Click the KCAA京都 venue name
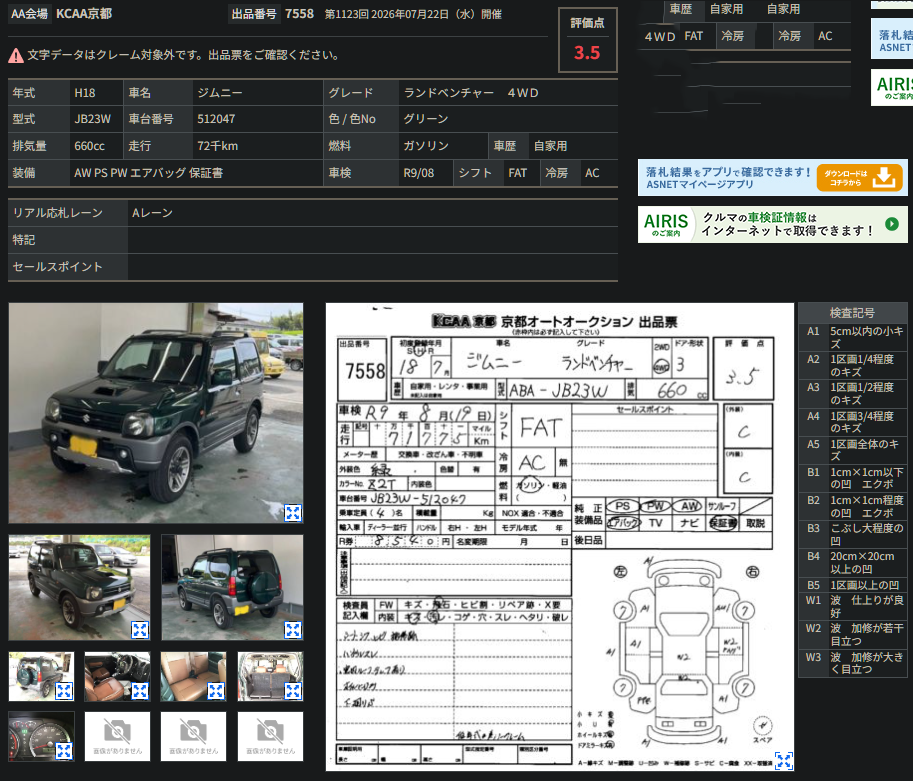Screen dimensions: 913x781 click(84, 14)
